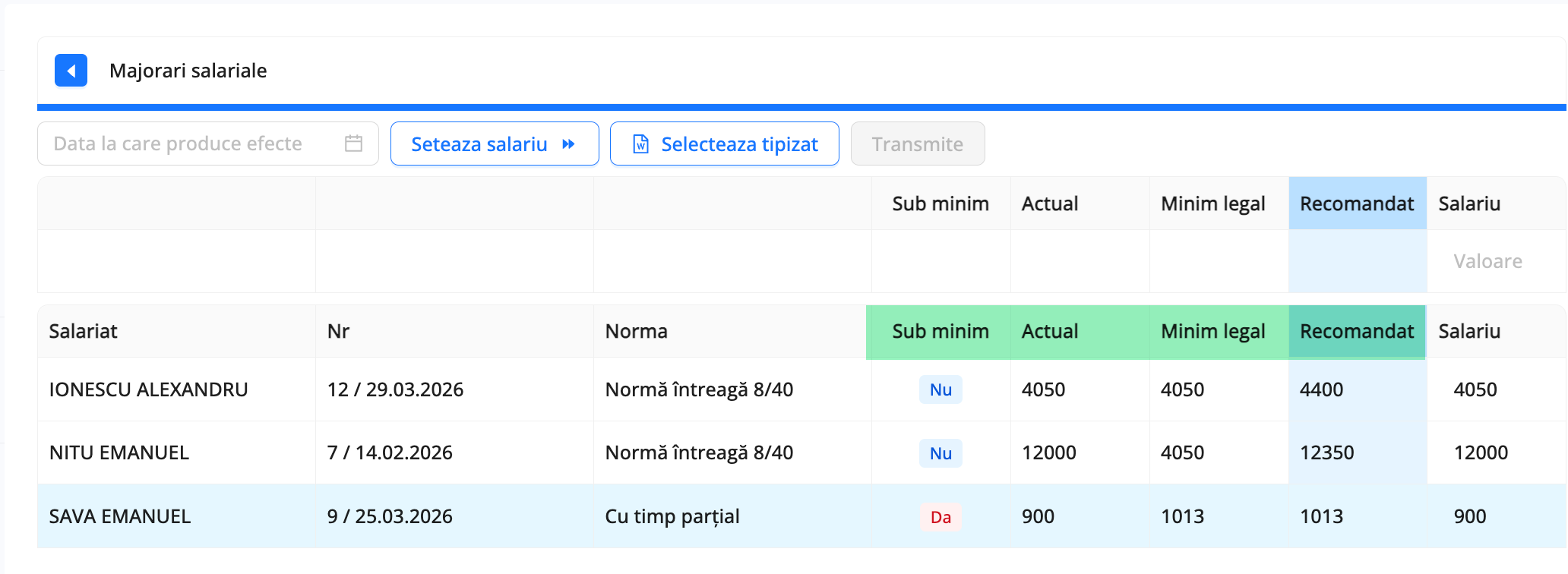
Task: Click actual salary 12000 for NITU EMANUEL
Action: pyautogui.click(x=1048, y=453)
